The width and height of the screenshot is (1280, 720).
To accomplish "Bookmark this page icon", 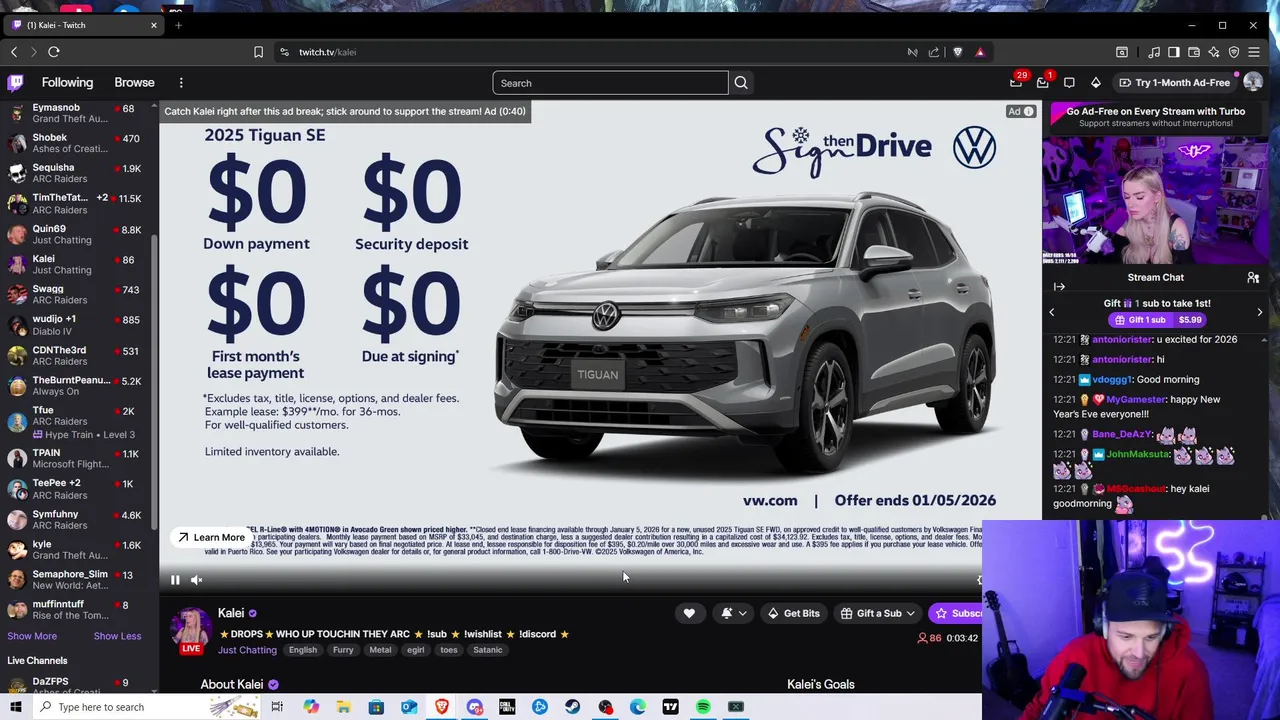I will [x=258, y=52].
